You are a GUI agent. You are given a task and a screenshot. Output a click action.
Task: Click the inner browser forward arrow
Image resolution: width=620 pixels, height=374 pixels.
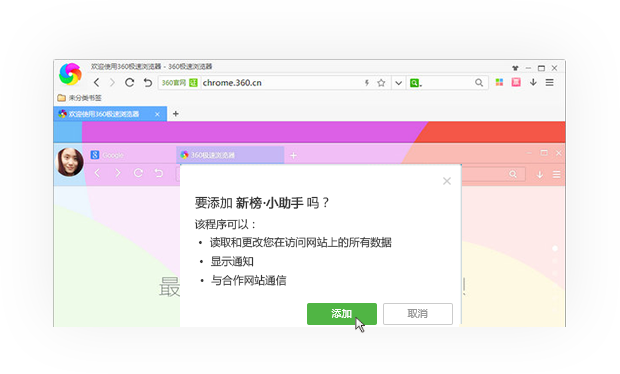[x=117, y=173]
